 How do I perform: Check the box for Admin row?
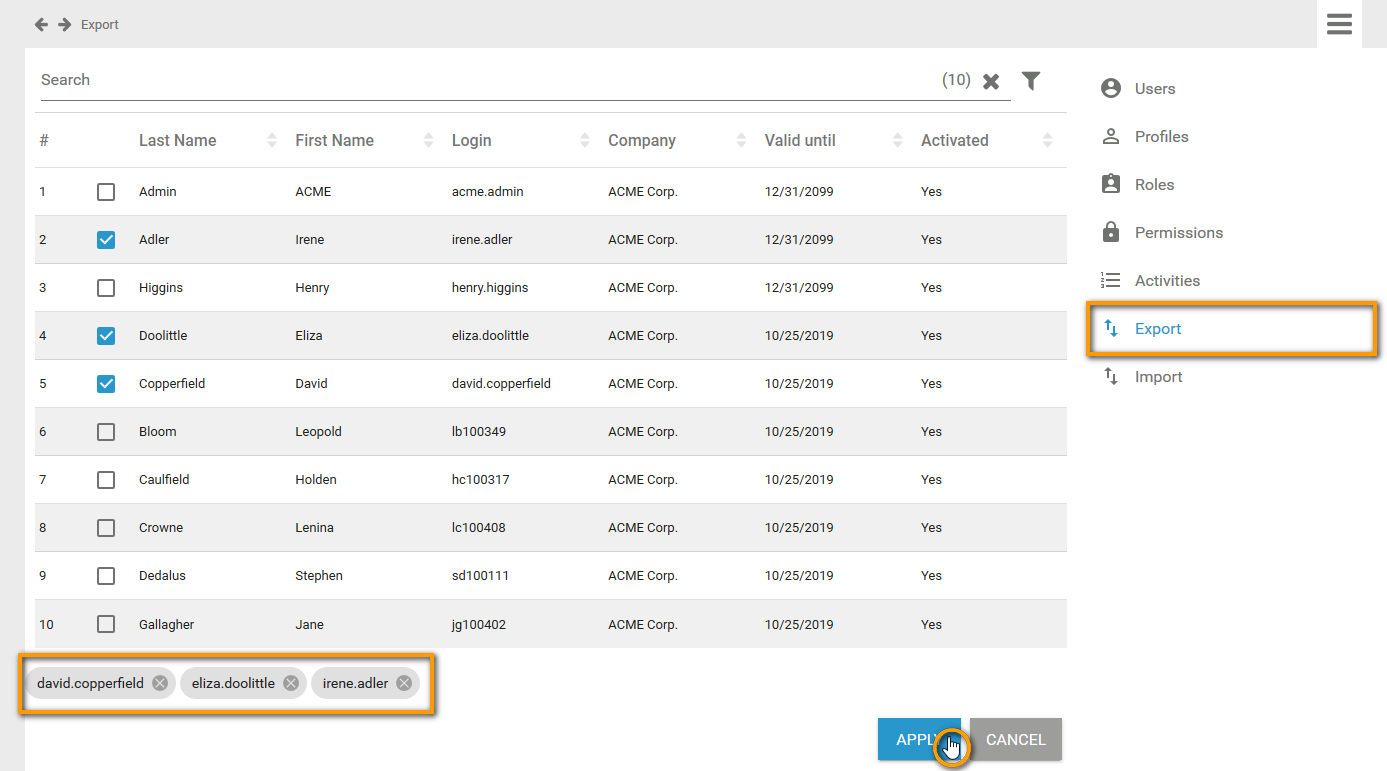(x=106, y=192)
